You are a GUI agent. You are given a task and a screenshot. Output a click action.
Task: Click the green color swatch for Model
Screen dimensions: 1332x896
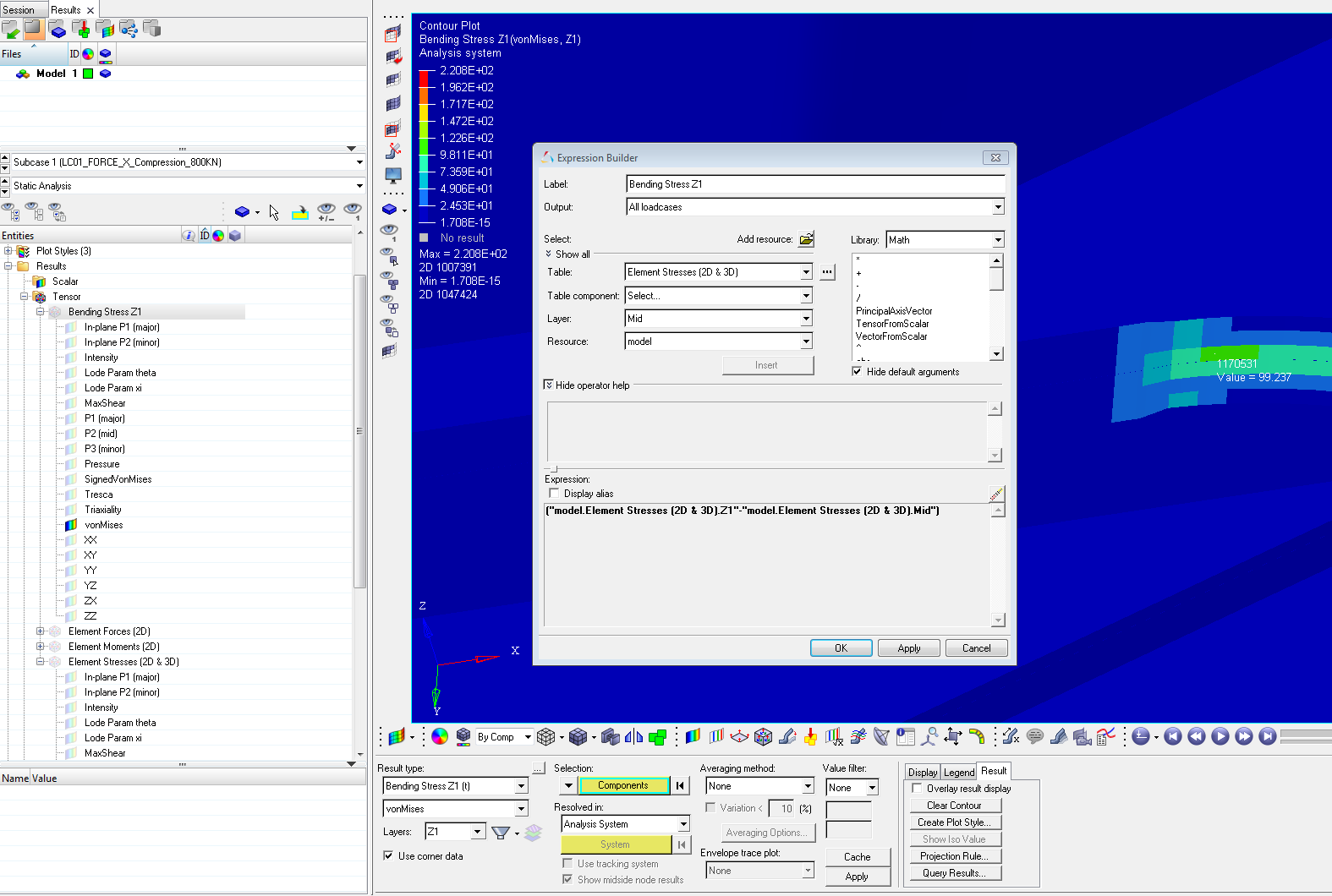(x=88, y=74)
